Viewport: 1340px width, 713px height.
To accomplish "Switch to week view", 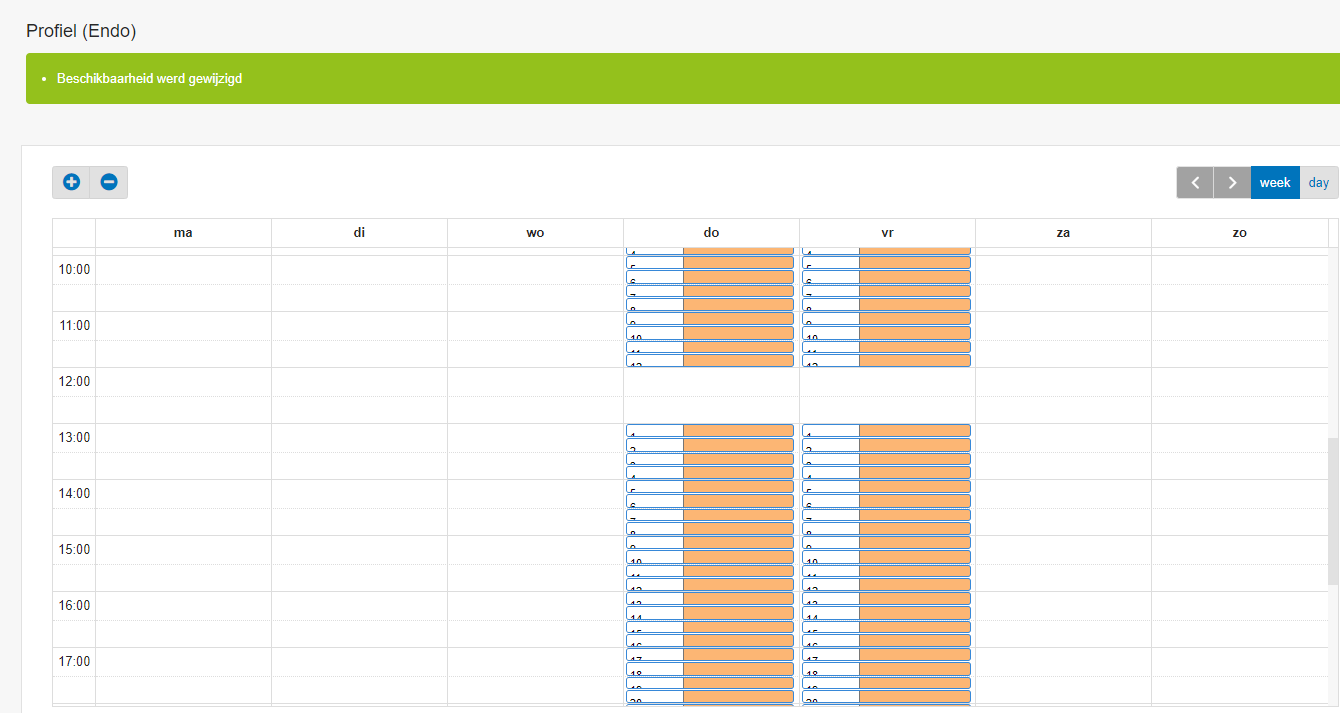I will pos(1275,183).
